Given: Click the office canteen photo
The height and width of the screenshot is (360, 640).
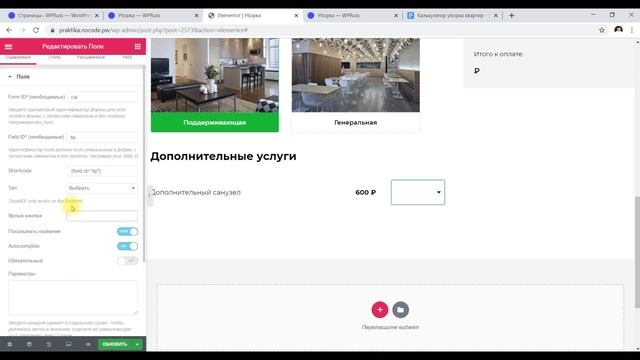Looking at the screenshot, I should click(356, 75).
